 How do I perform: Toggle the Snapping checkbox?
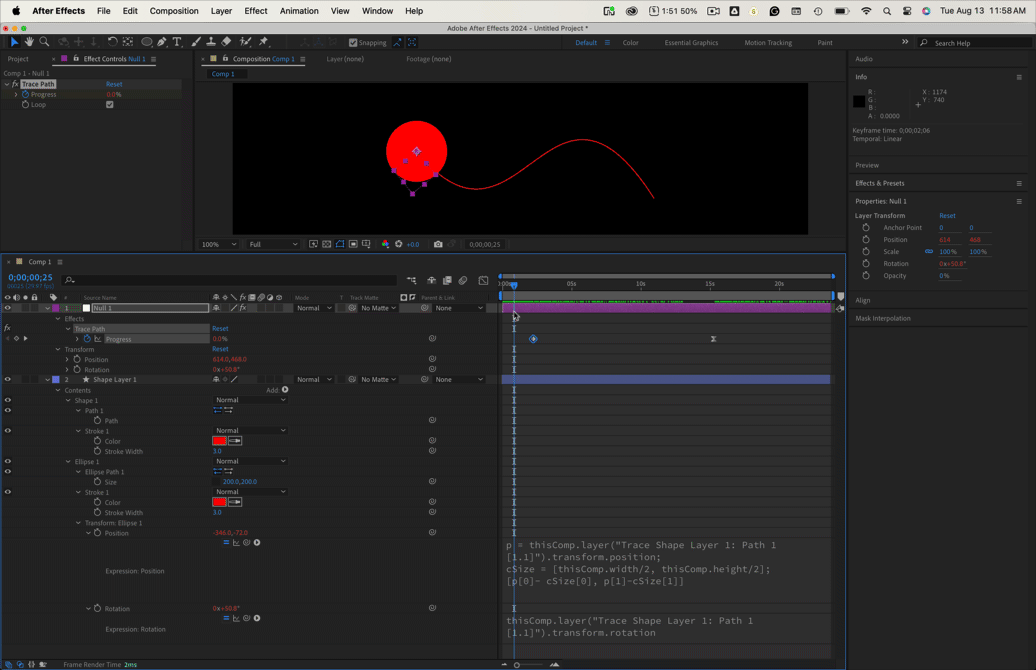point(353,42)
